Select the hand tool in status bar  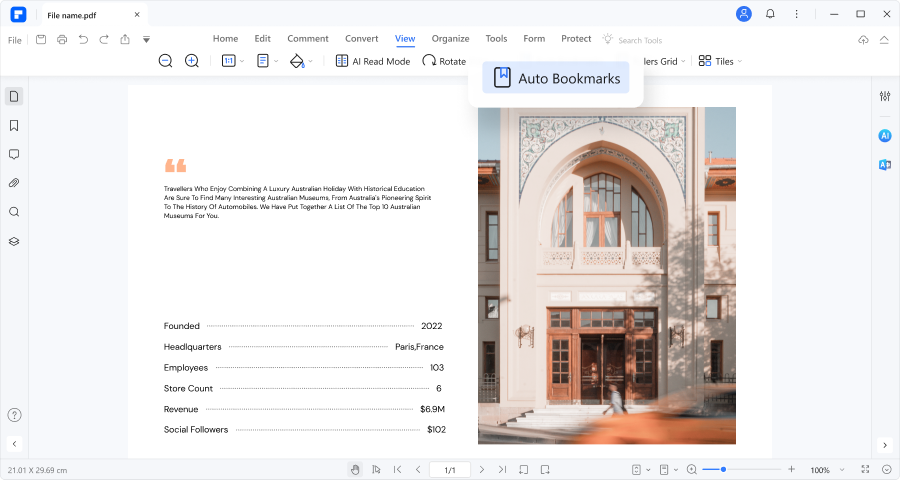(355, 470)
